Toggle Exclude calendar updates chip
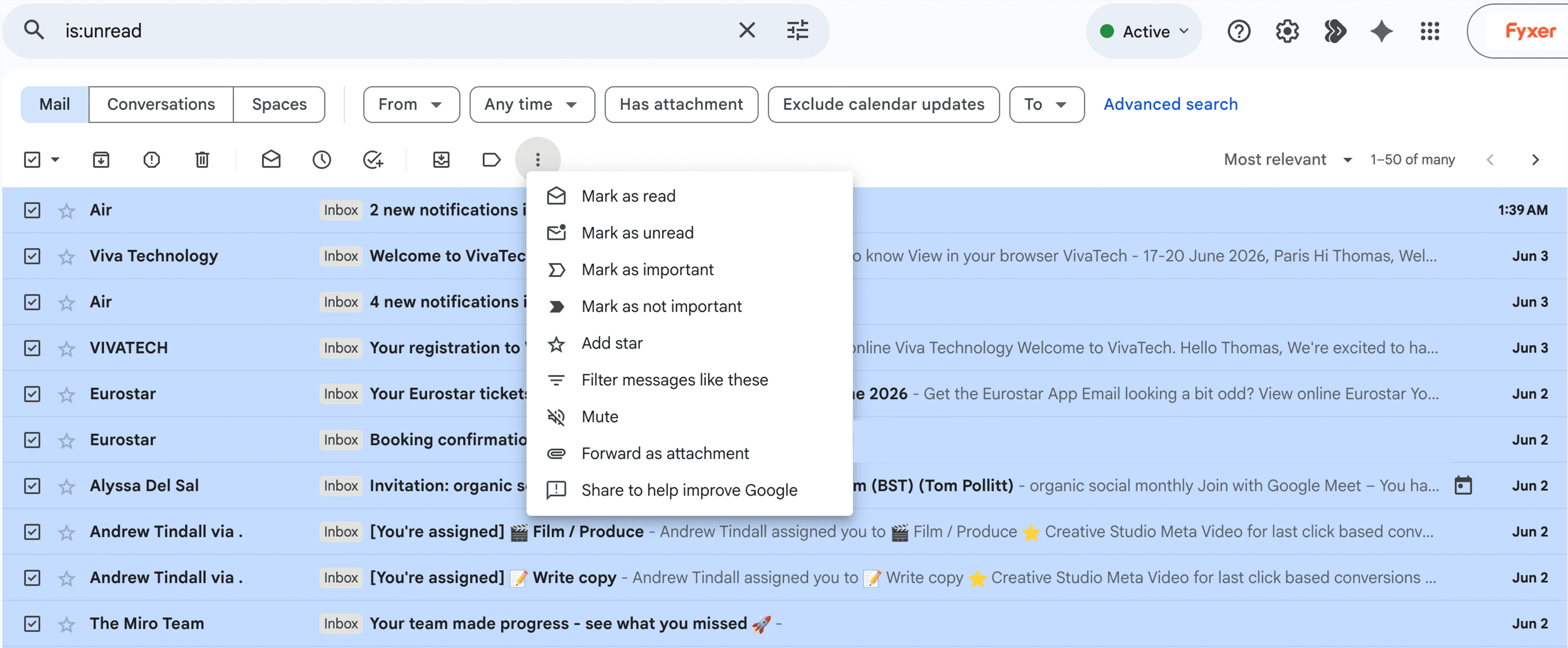1568x648 pixels. point(883,104)
